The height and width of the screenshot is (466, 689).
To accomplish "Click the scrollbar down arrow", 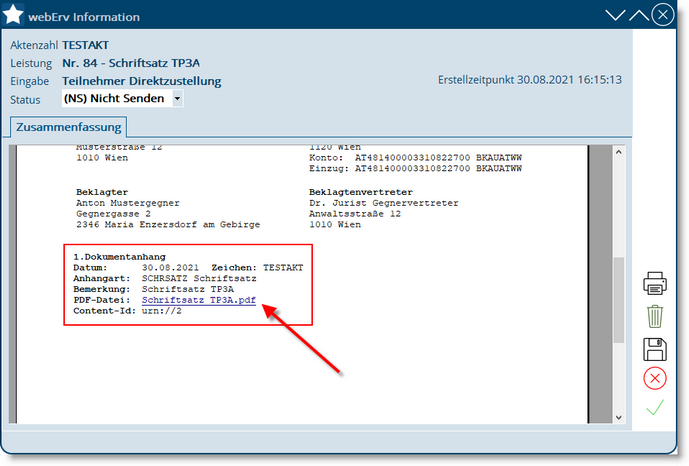I will click(x=620, y=417).
